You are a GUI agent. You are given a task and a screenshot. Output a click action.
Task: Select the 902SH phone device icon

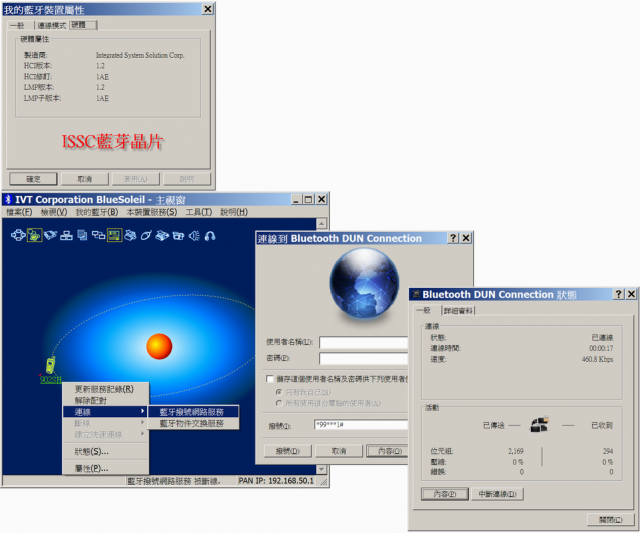(50, 365)
